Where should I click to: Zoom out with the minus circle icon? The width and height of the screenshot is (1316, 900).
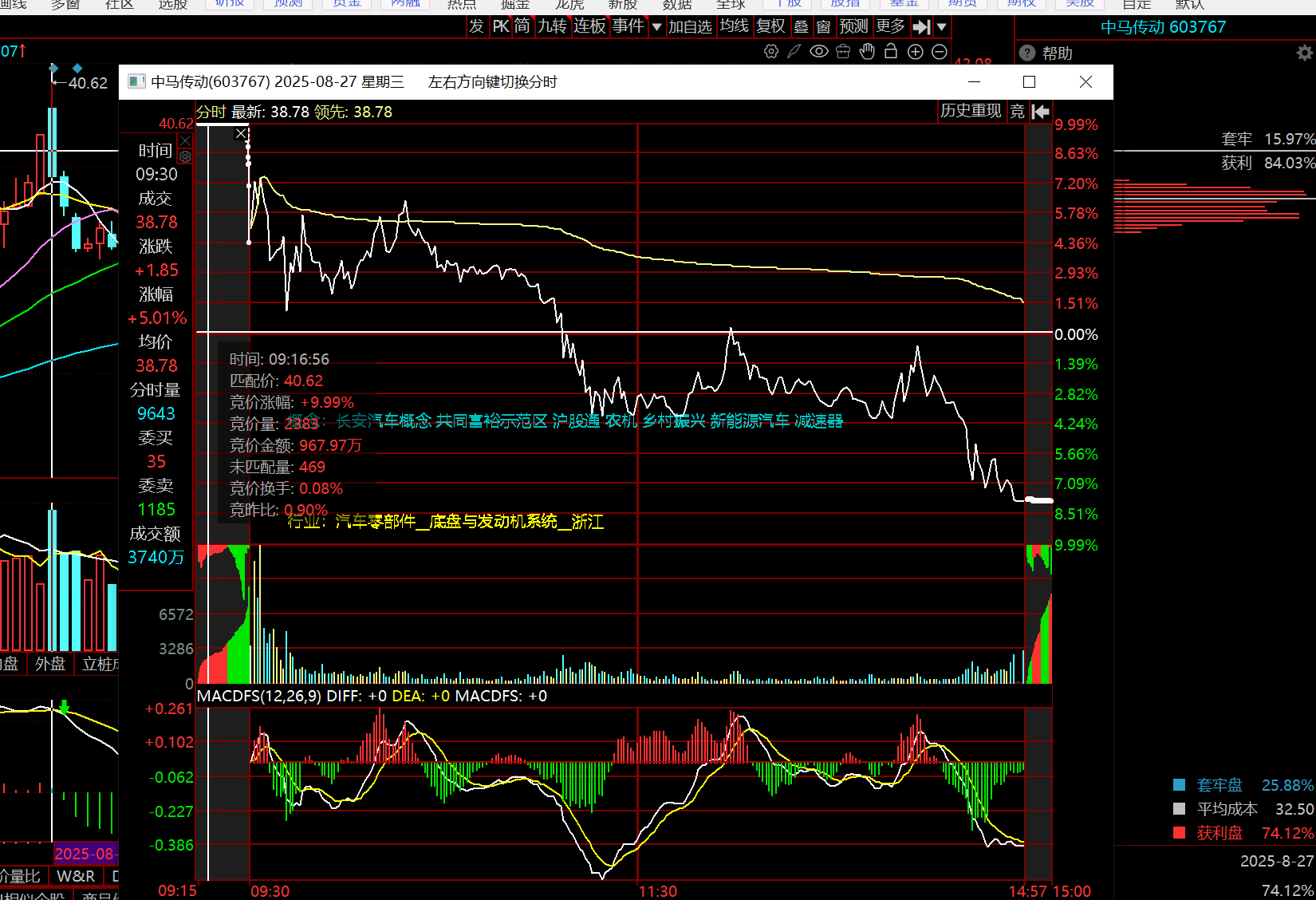point(940,52)
